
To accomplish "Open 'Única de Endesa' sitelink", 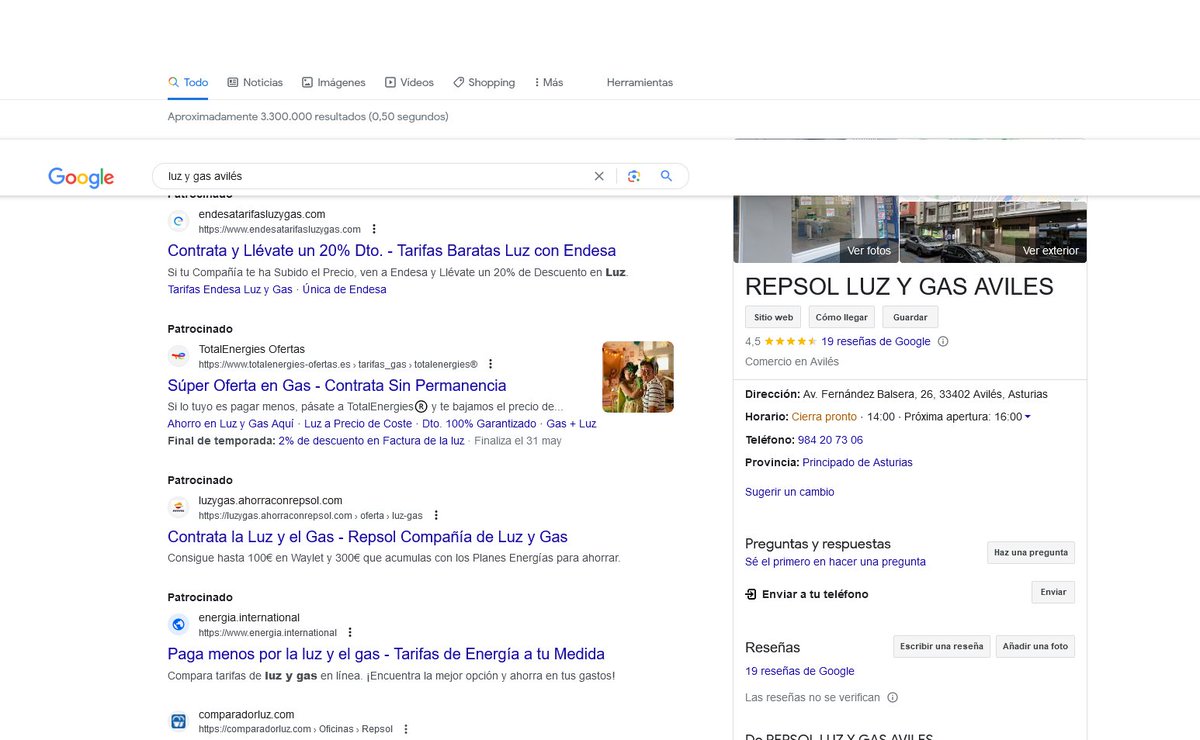I will point(344,289).
